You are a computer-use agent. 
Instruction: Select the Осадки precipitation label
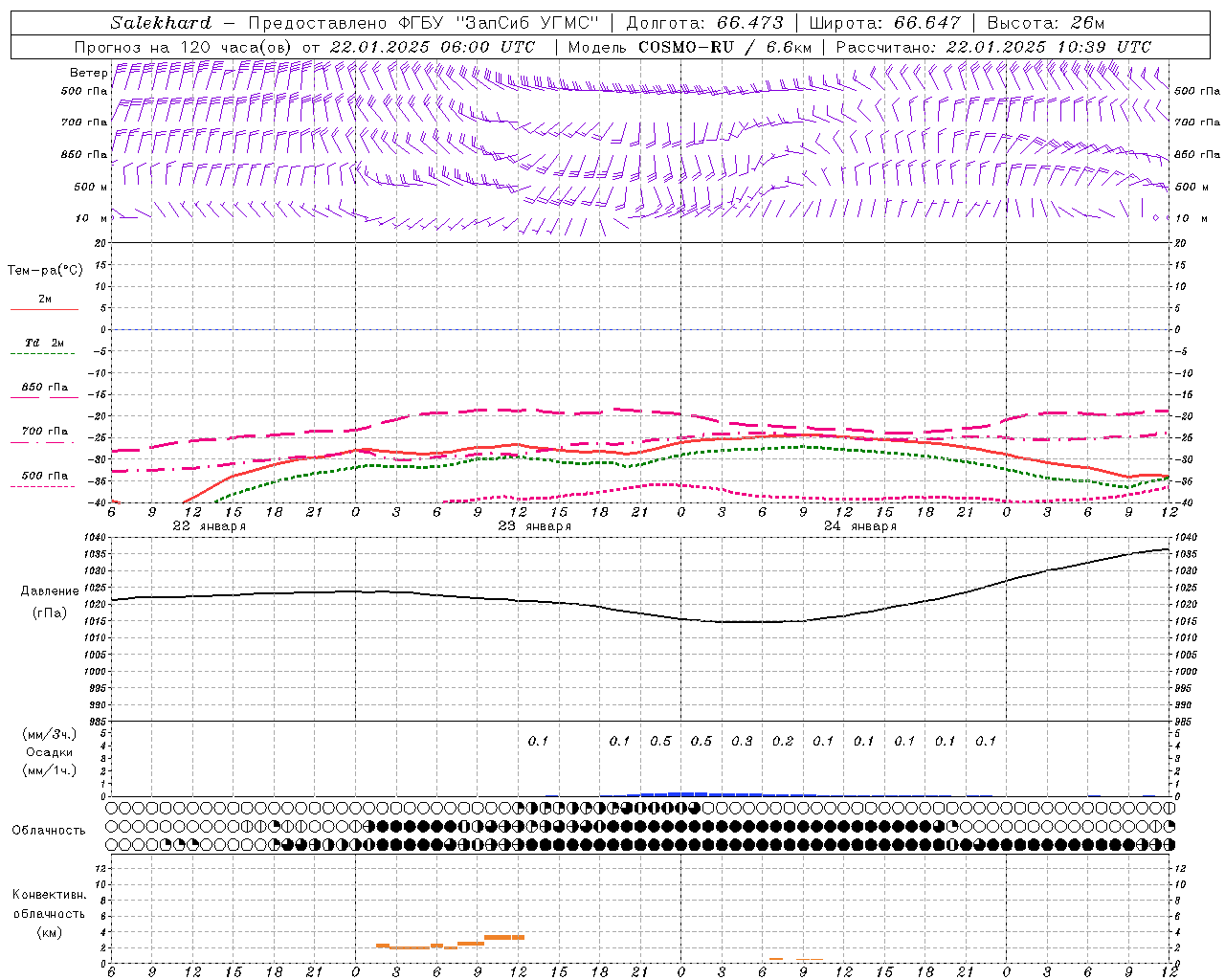(50, 752)
